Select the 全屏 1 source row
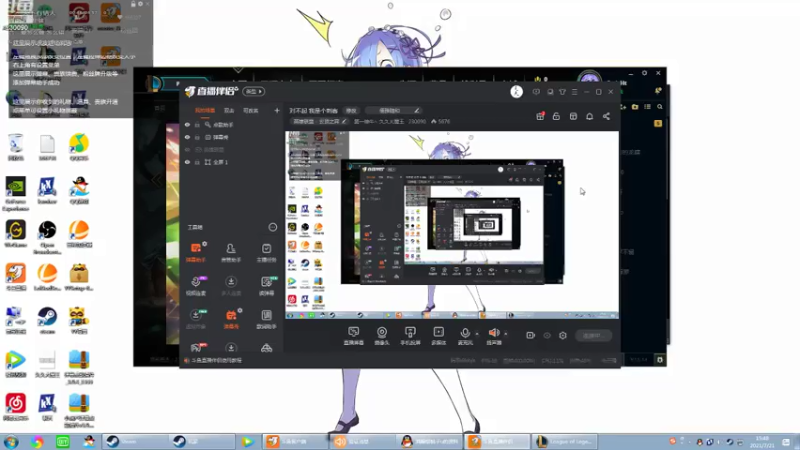Screen dimensions: 800x450 coord(232,162)
